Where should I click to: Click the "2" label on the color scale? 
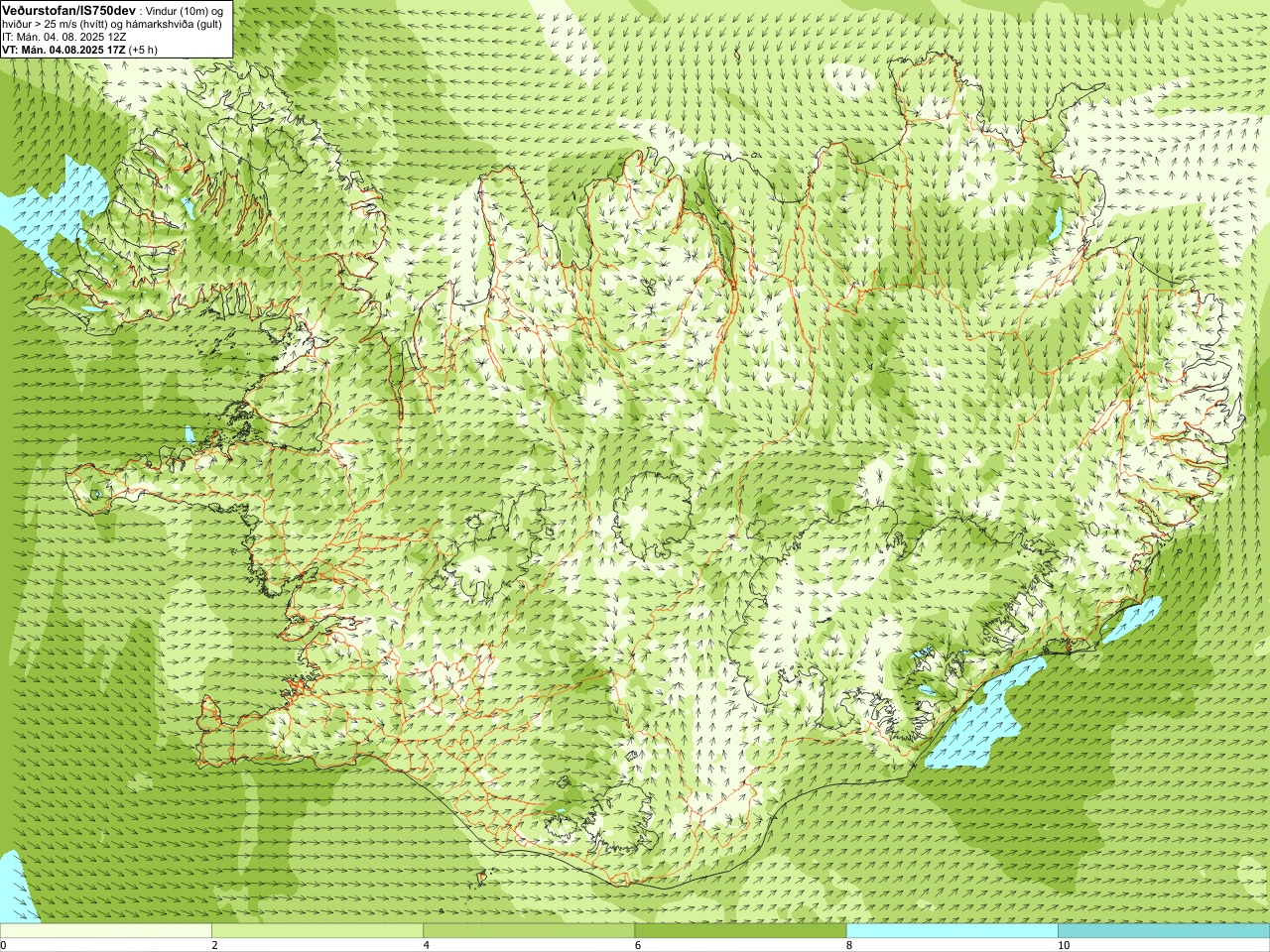point(214,946)
